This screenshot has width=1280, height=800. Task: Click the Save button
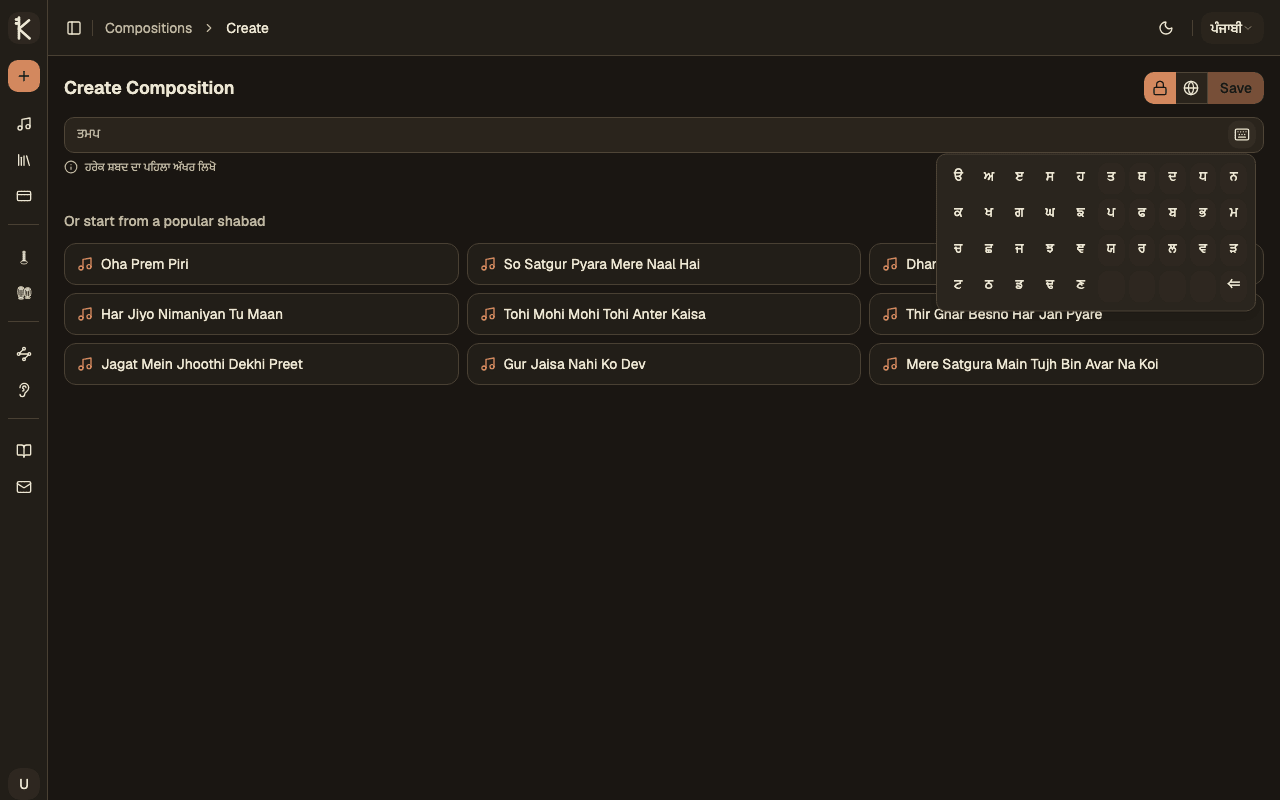pyautogui.click(x=1235, y=88)
